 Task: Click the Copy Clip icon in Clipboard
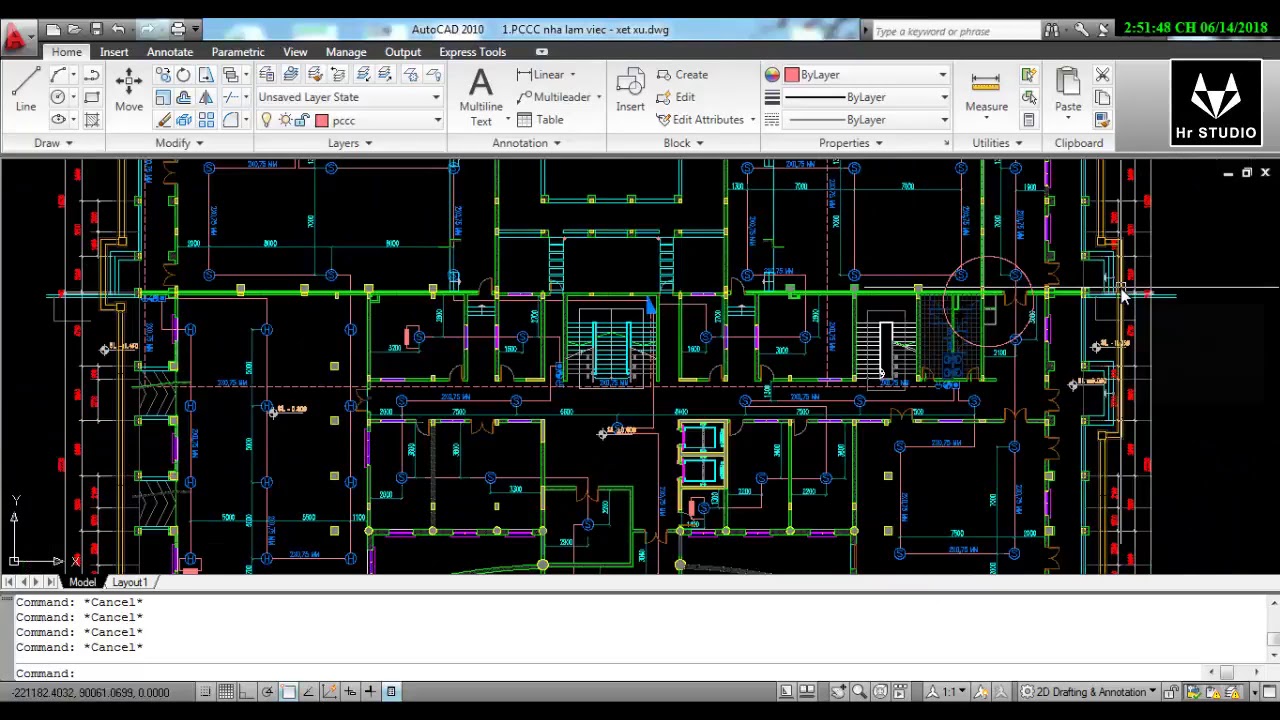pyautogui.click(x=1102, y=97)
